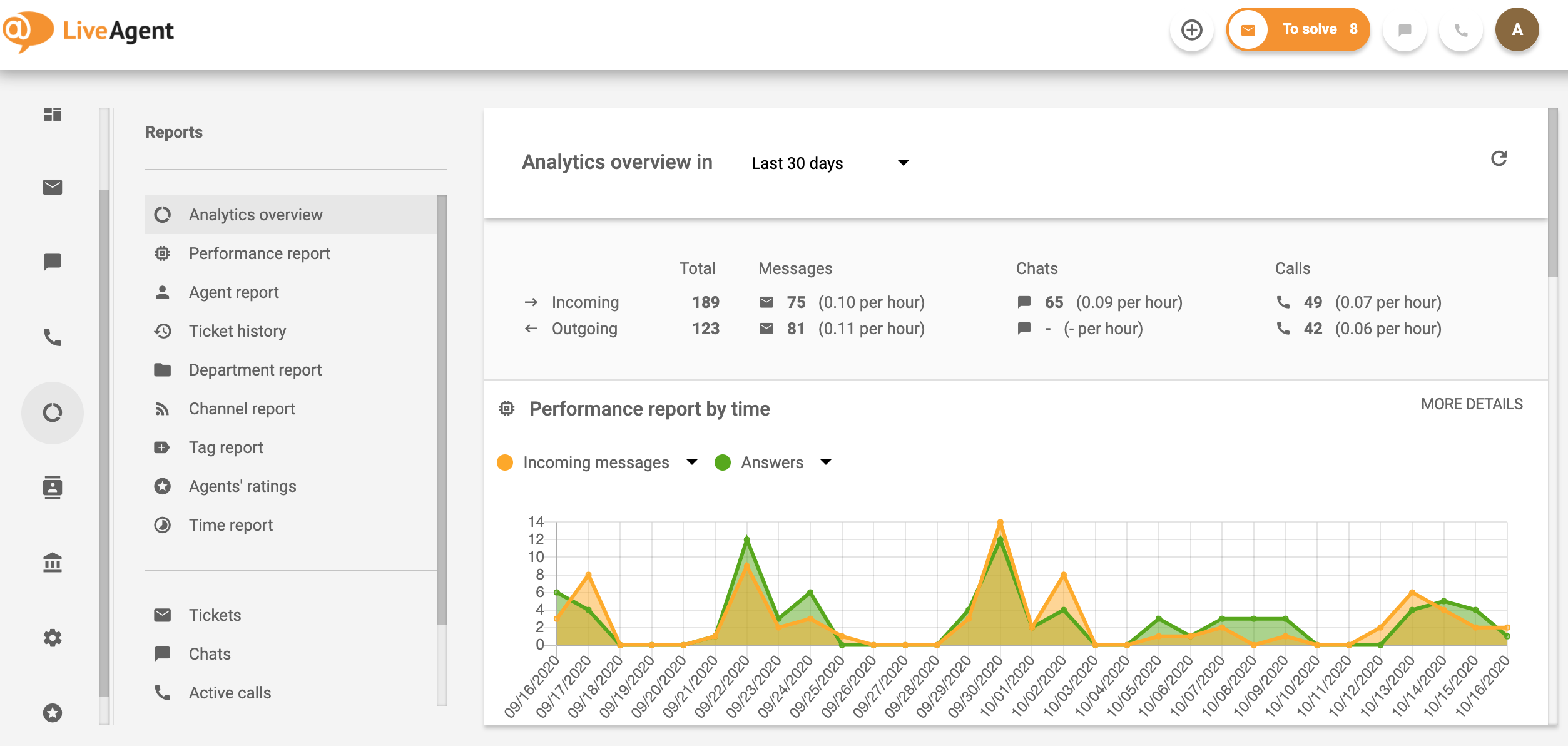Expand the Answers metric dropdown
The image size is (1568, 746).
pyautogui.click(x=826, y=462)
